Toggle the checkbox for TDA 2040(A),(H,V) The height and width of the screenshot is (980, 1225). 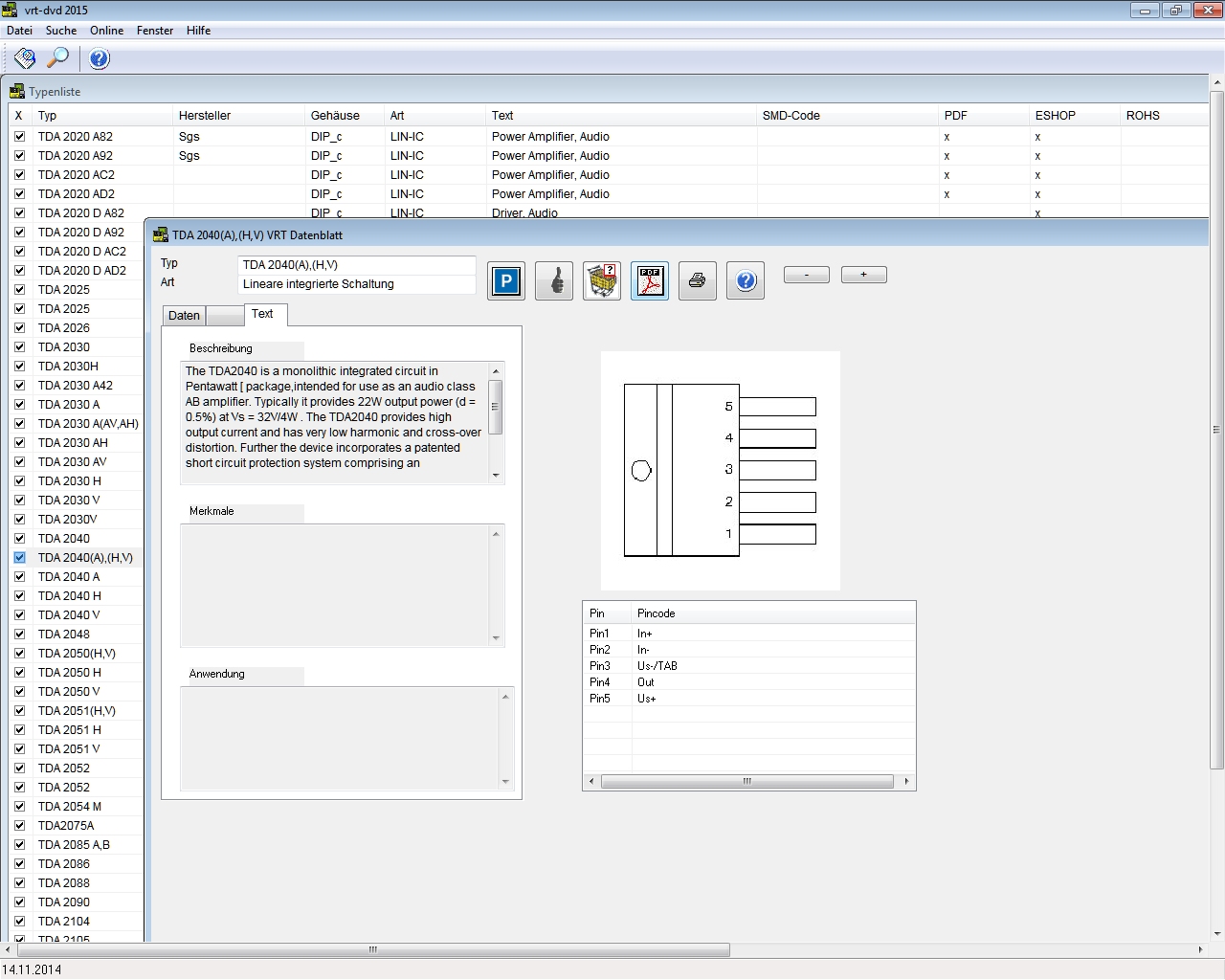pyautogui.click(x=19, y=557)
